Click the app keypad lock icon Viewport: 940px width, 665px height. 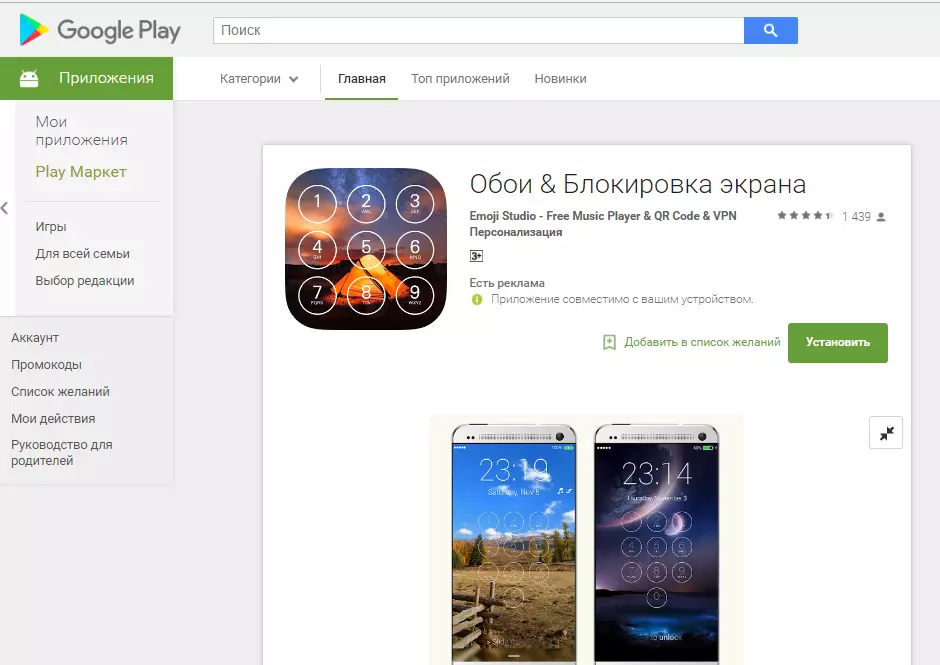366,249
